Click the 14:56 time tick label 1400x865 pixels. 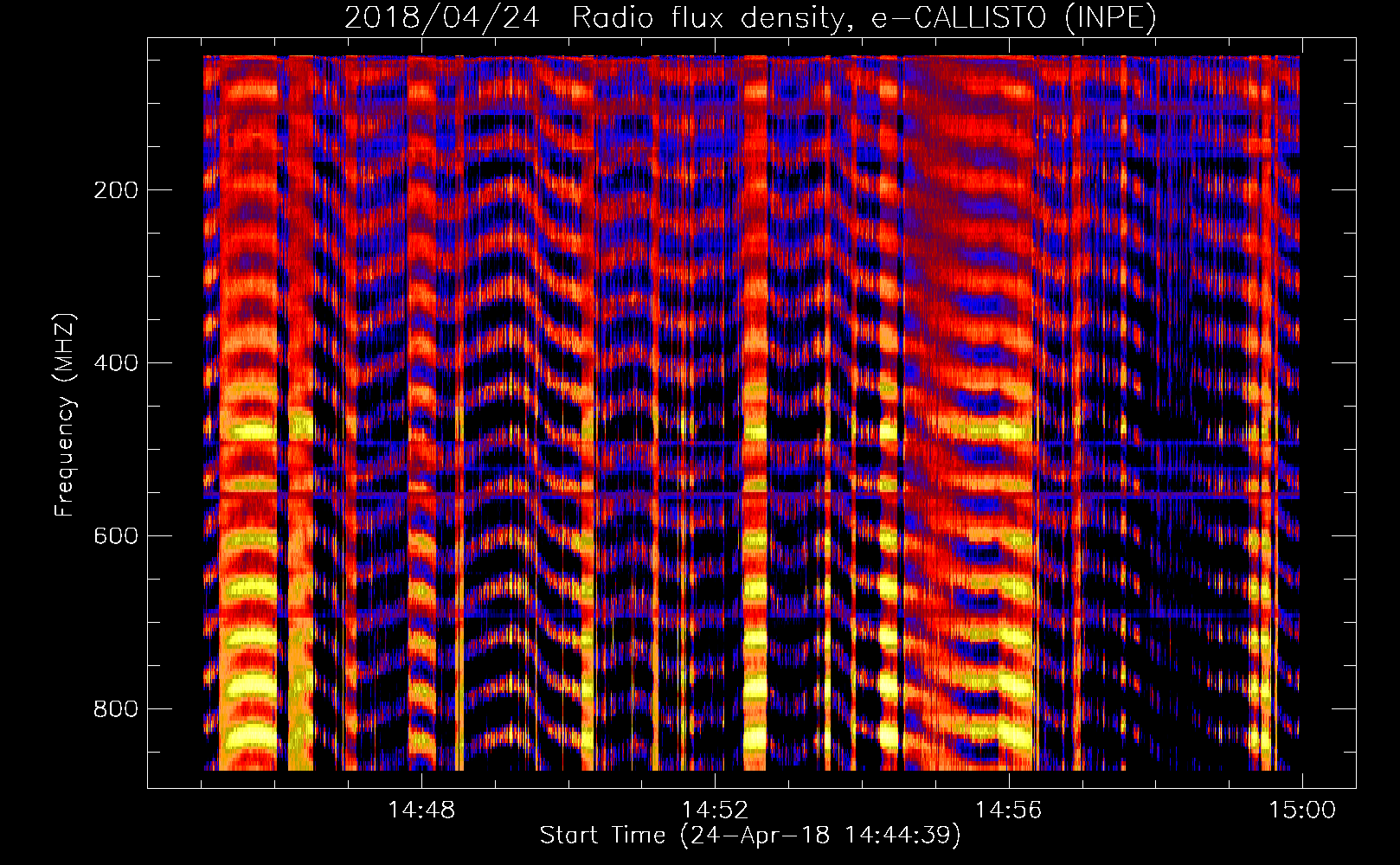point(1008,811)
